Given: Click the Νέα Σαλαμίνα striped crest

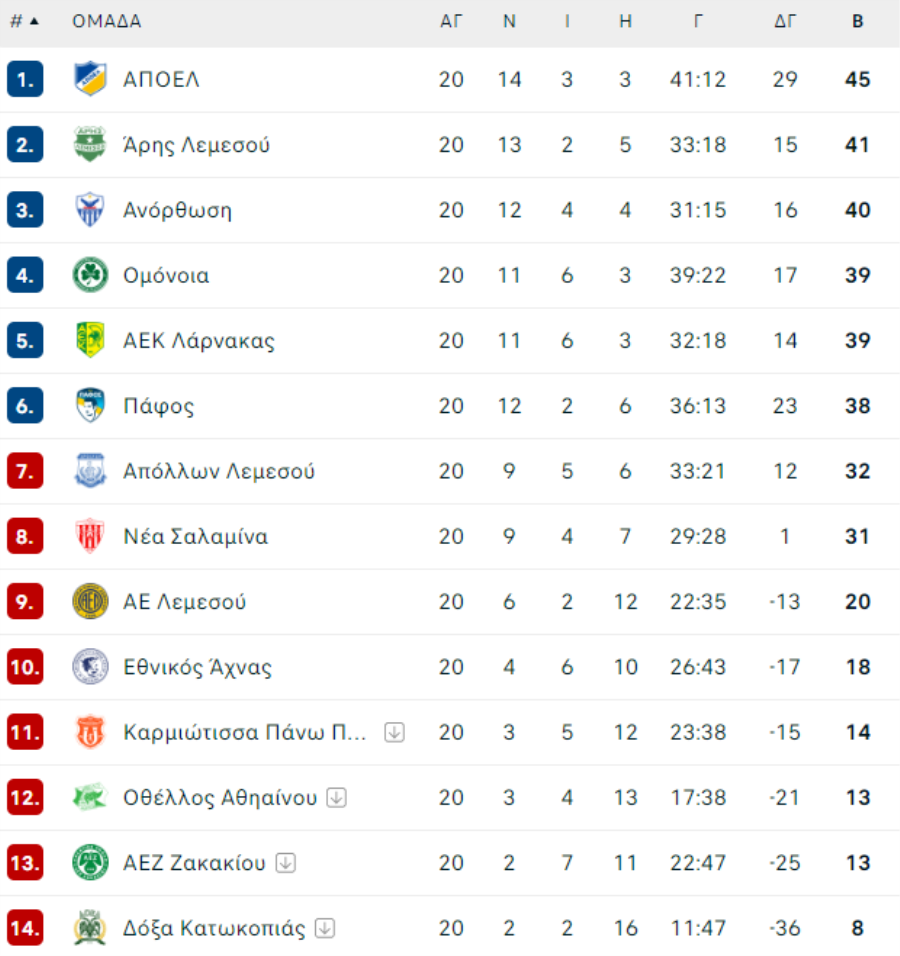Looking at the screenshot, I should click(90, 536).
